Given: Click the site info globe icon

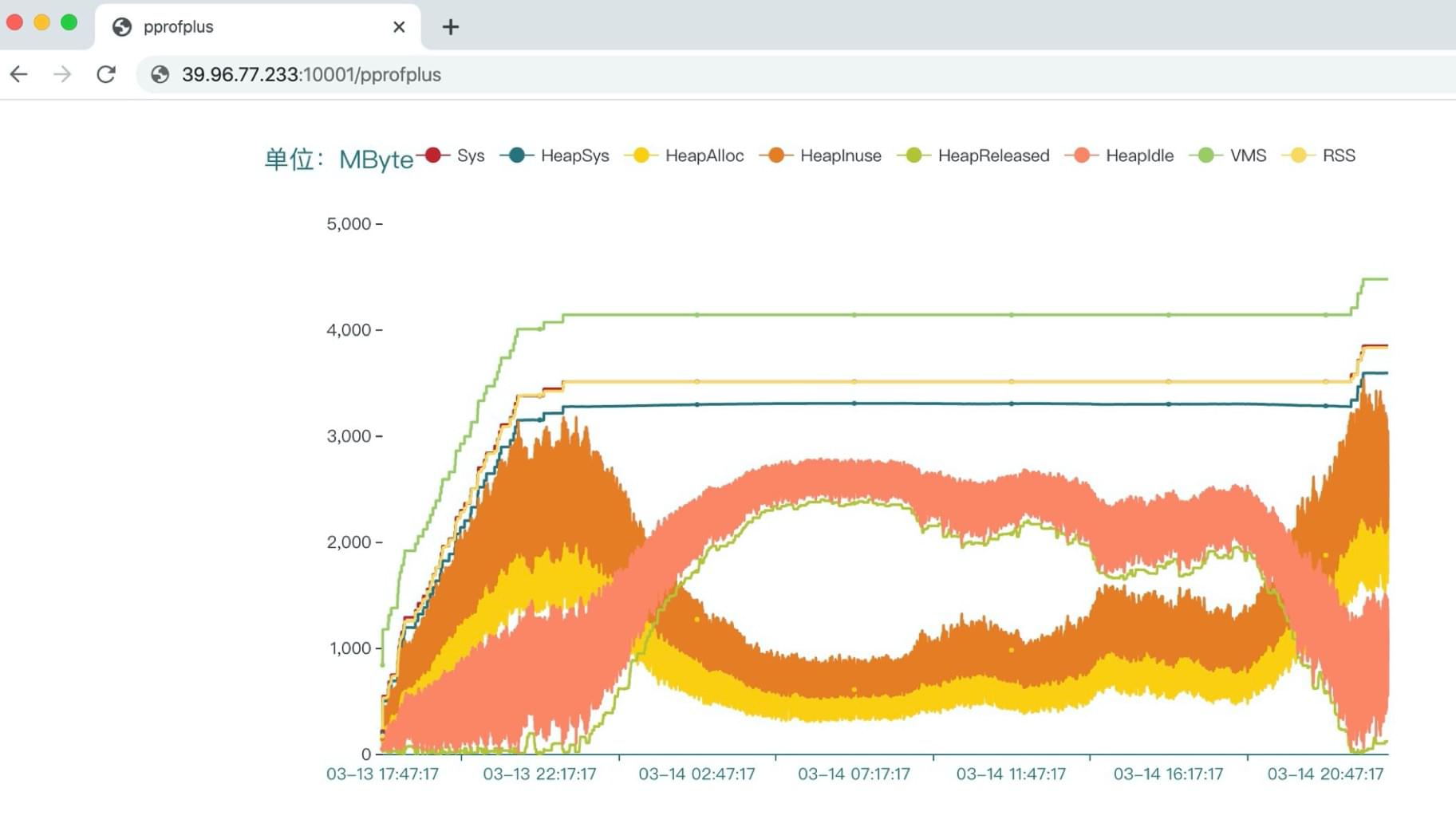Looking at the screenshot, I should pyautogui.click(x=160, y=74).
